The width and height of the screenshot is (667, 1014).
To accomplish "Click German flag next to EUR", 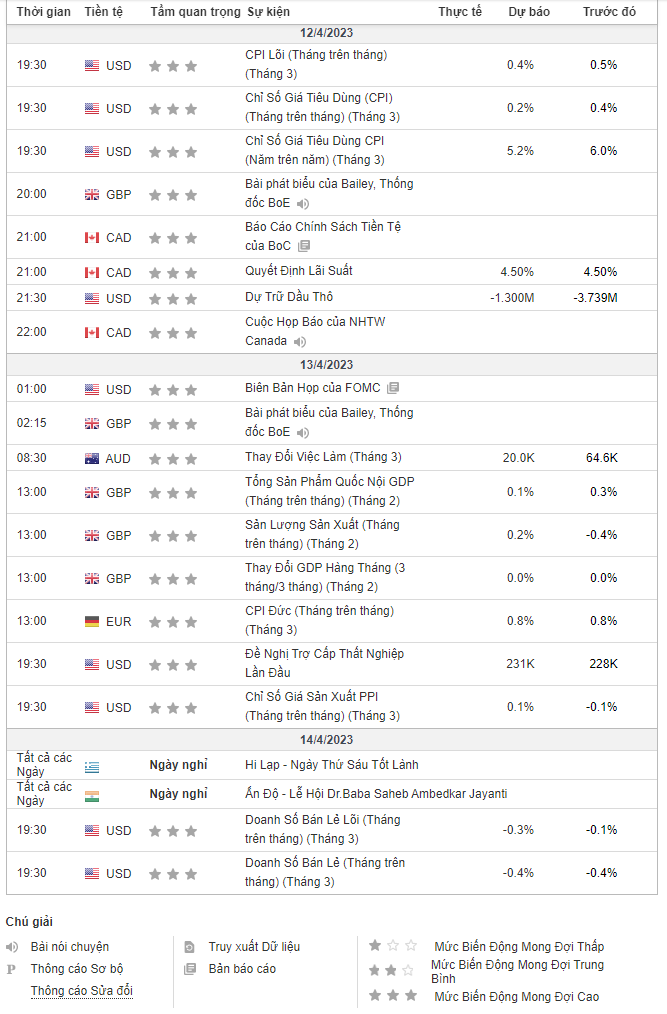I will tap(92, 621).
